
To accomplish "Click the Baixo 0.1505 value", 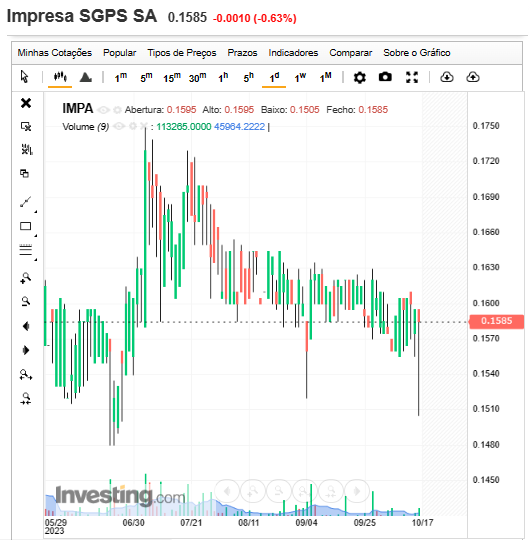I will (304, 110).
